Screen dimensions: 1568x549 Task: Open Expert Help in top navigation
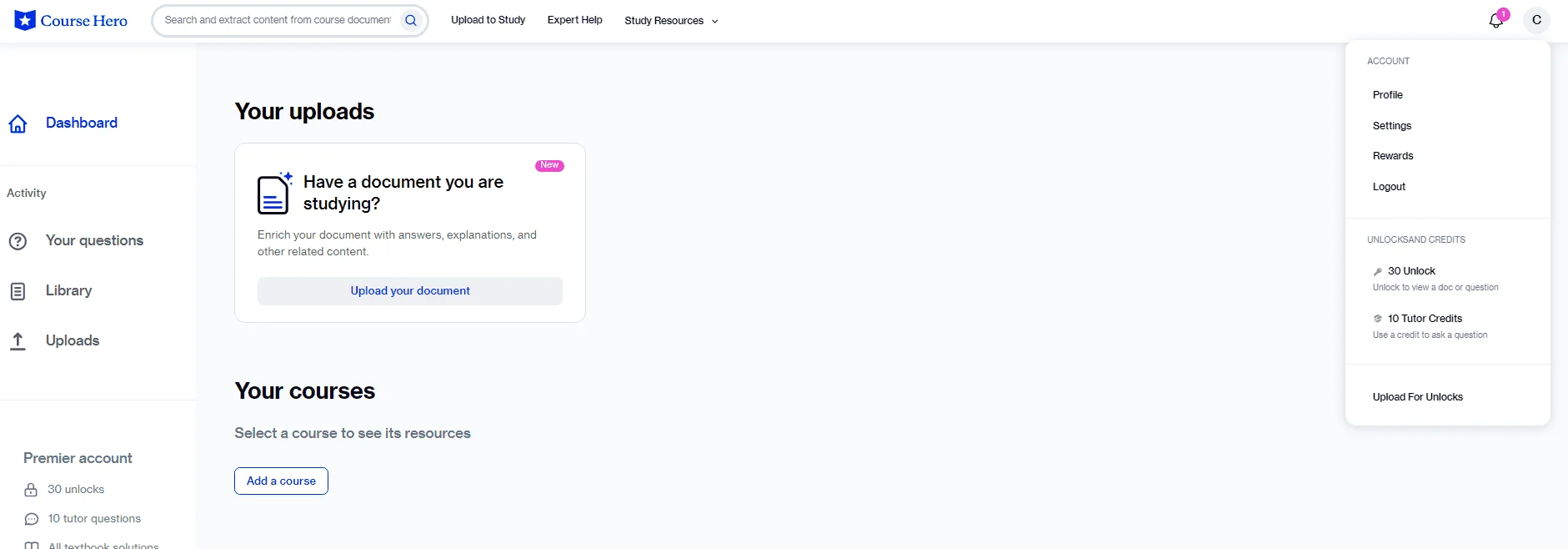pyautogui.click(x=574, y=20)
